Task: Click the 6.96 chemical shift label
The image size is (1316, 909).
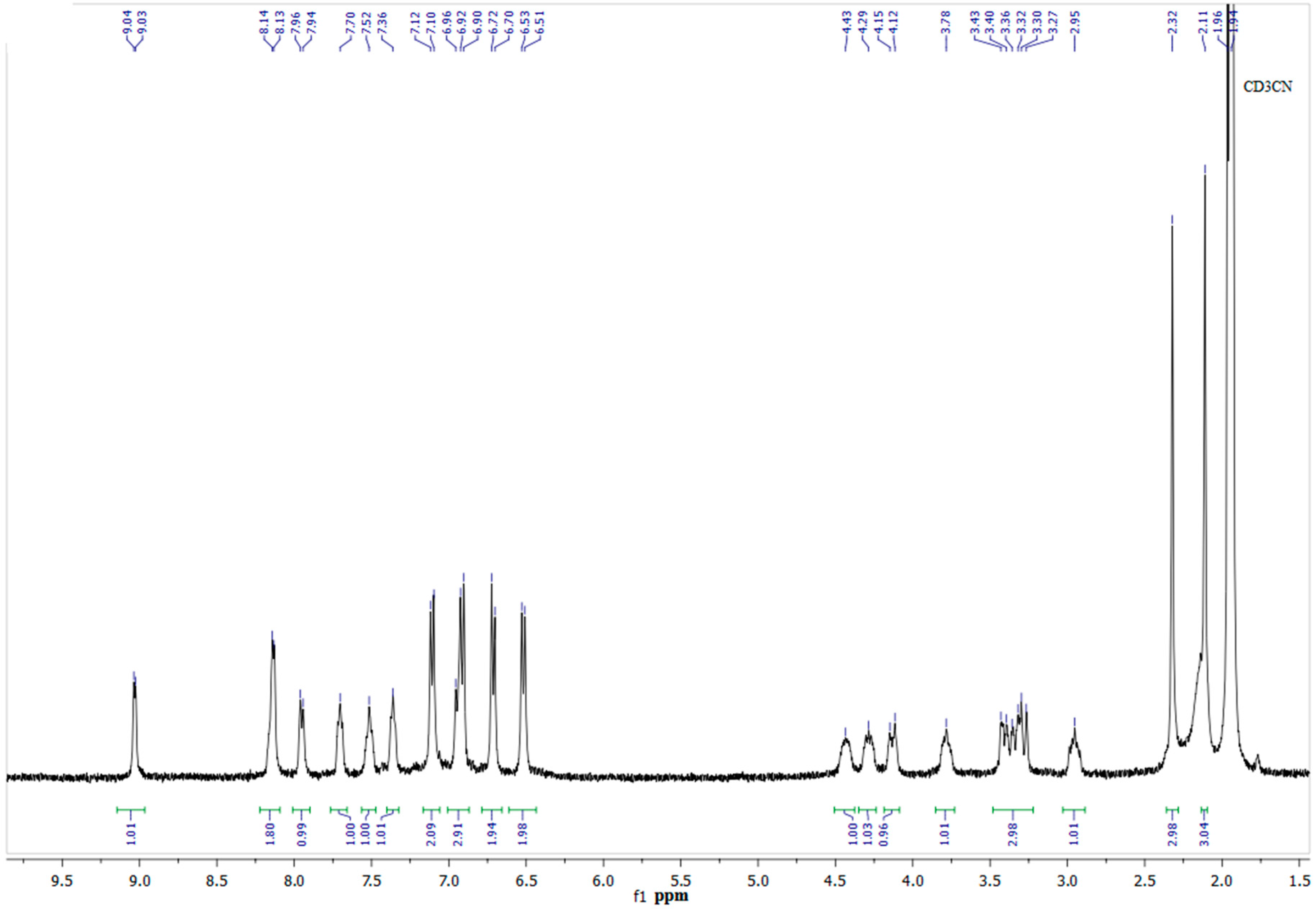Action: coord(448,23)
